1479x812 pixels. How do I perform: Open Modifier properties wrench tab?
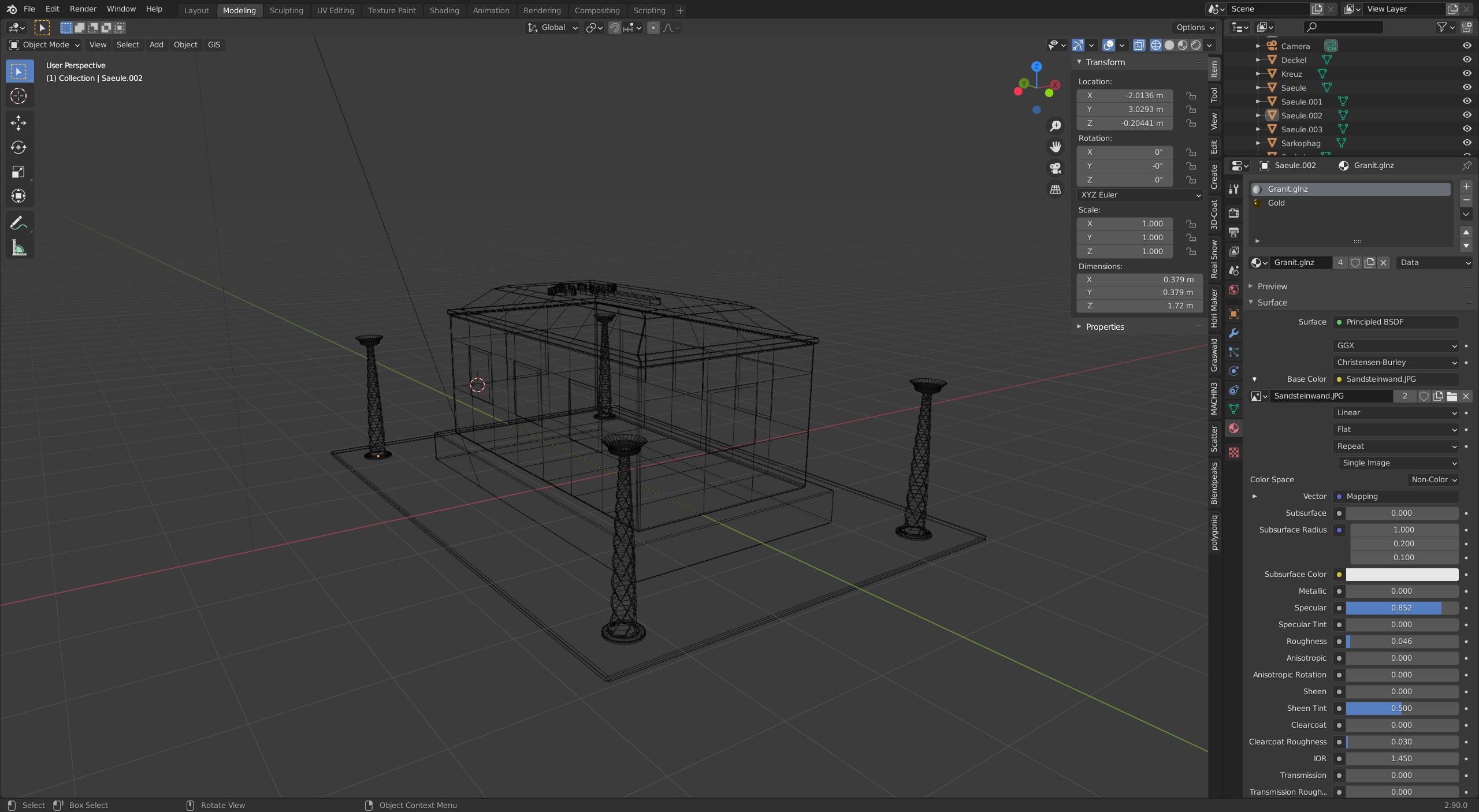coord(1233,333)
